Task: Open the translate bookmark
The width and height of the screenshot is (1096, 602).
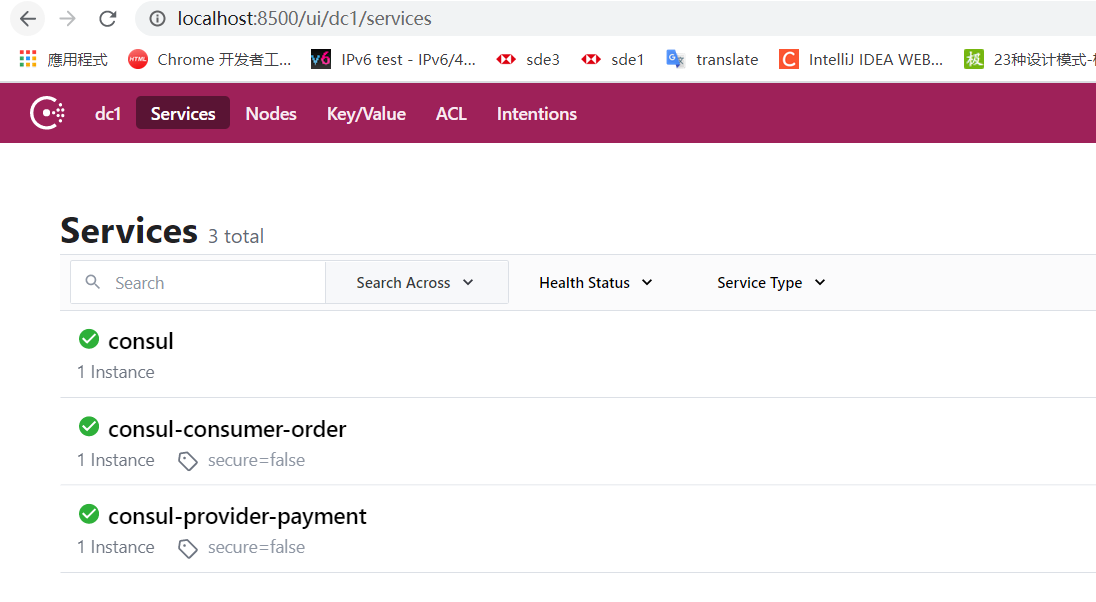Action: pyautogui.click(x=713, y=59)
